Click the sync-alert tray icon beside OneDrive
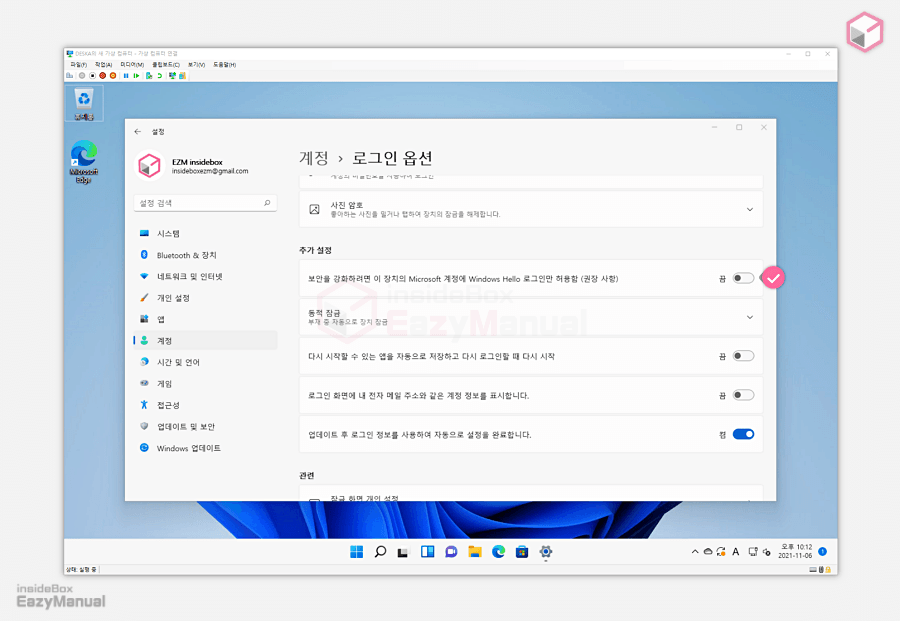The height and width of the screenshot is (621, 900). coord(721,552)
